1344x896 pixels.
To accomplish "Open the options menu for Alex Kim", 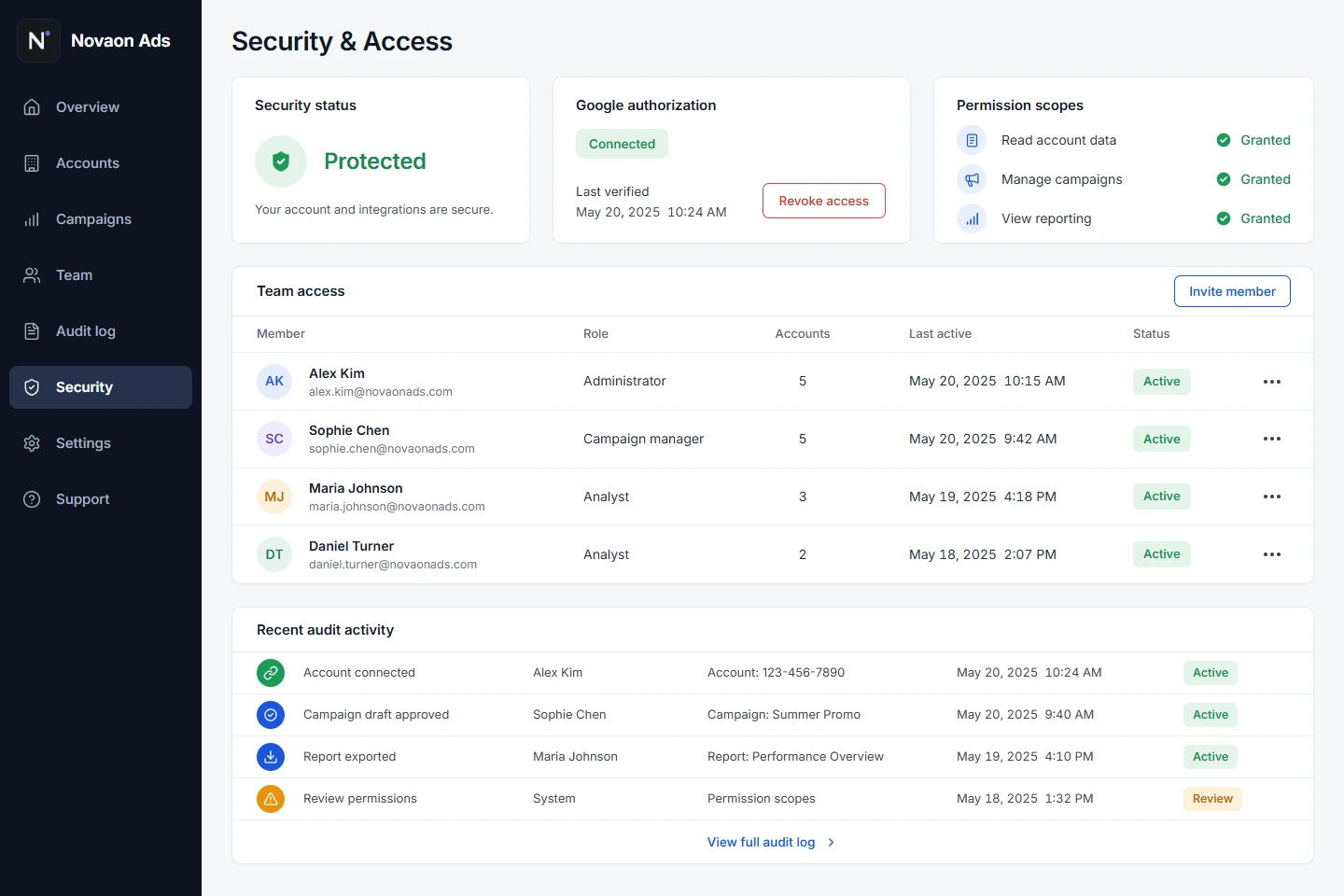I will 1272,382.
